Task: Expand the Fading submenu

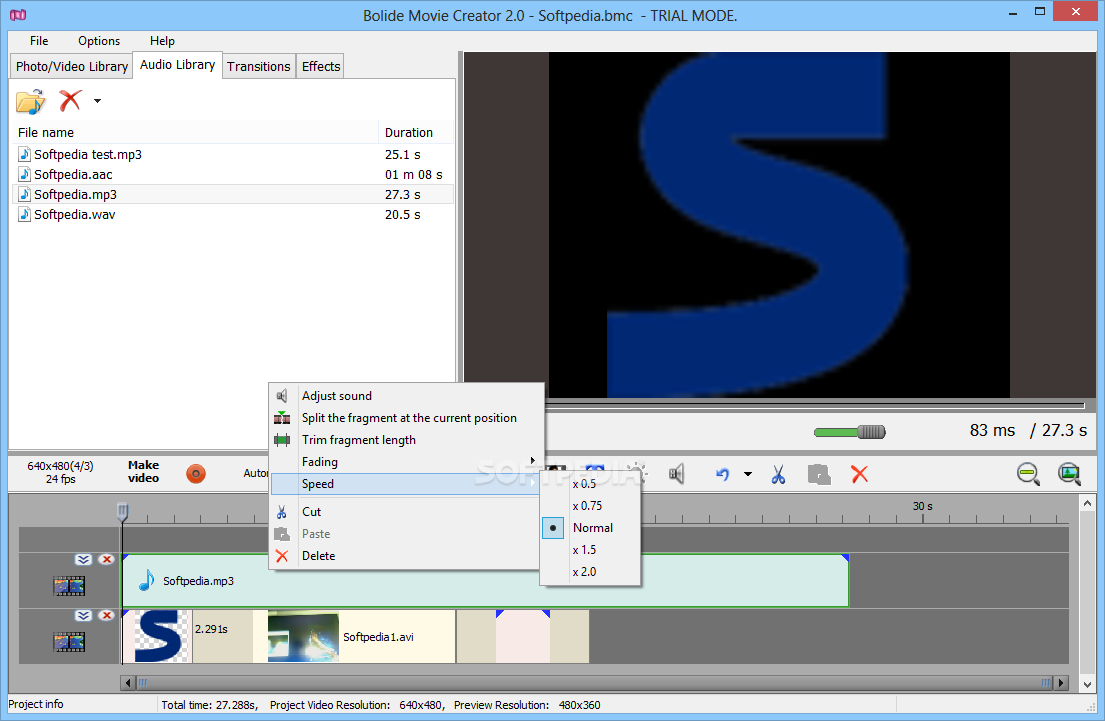Action: (x=407, y=462)
